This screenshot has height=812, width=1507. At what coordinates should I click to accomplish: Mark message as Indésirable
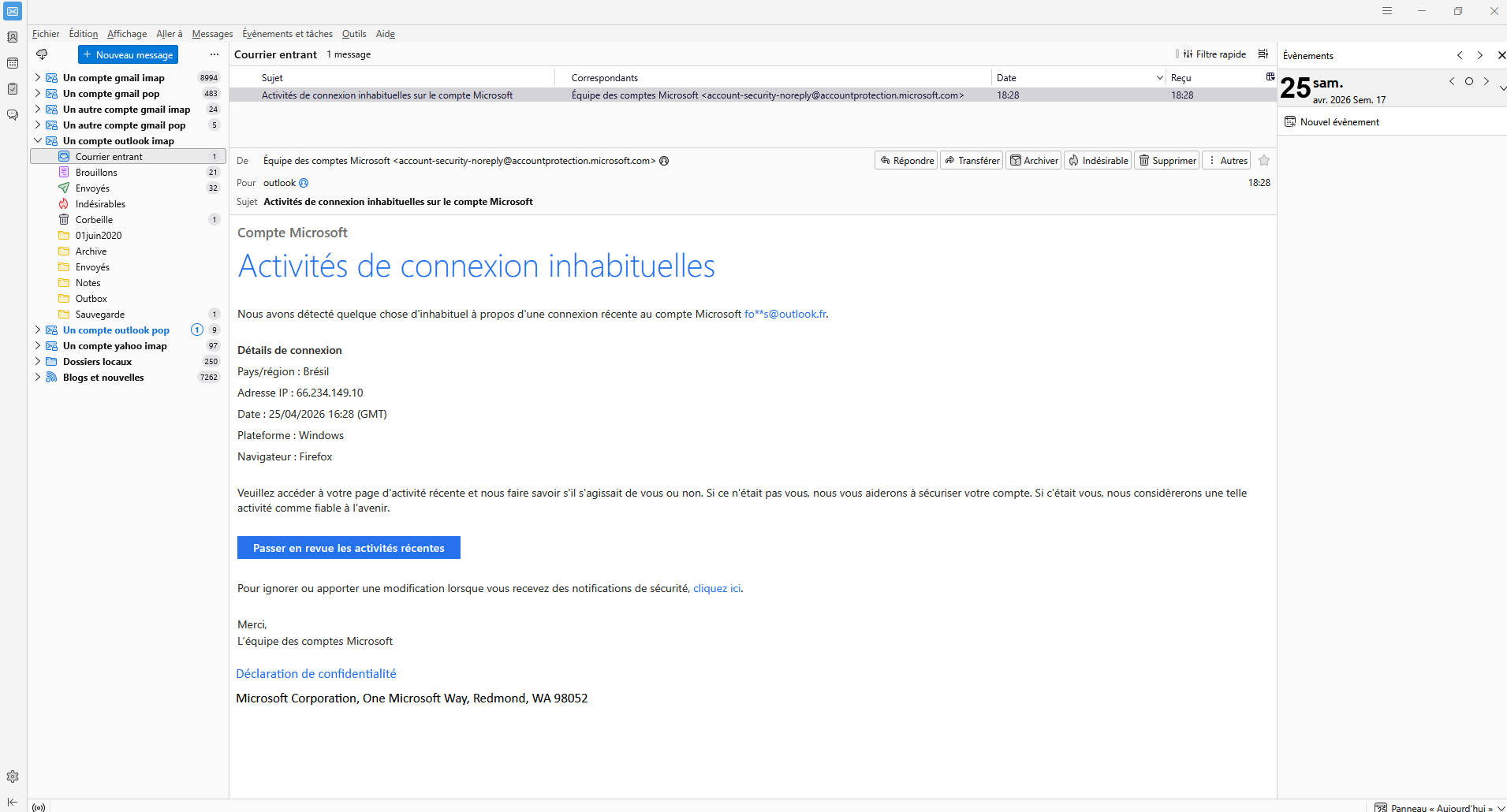click(x=1098, y=161)
